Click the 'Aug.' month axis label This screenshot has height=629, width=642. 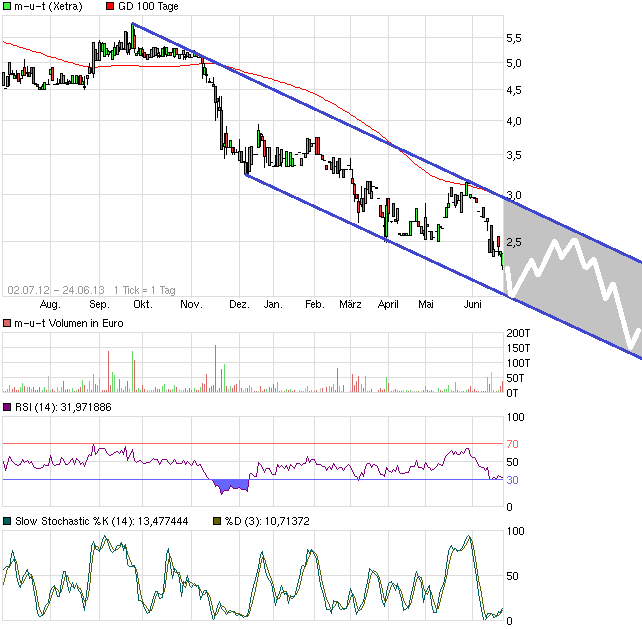pos(49,303)
